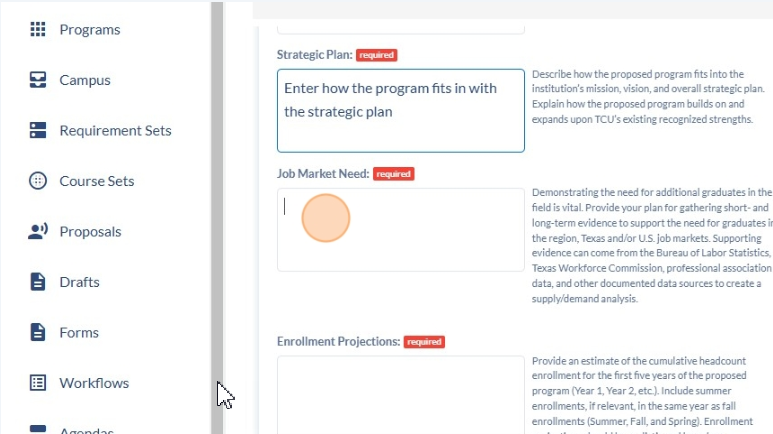Open the Drafts document icon
Image resolution: width=773 pixels, height=434 pixels.
click(x=38, y=282)
